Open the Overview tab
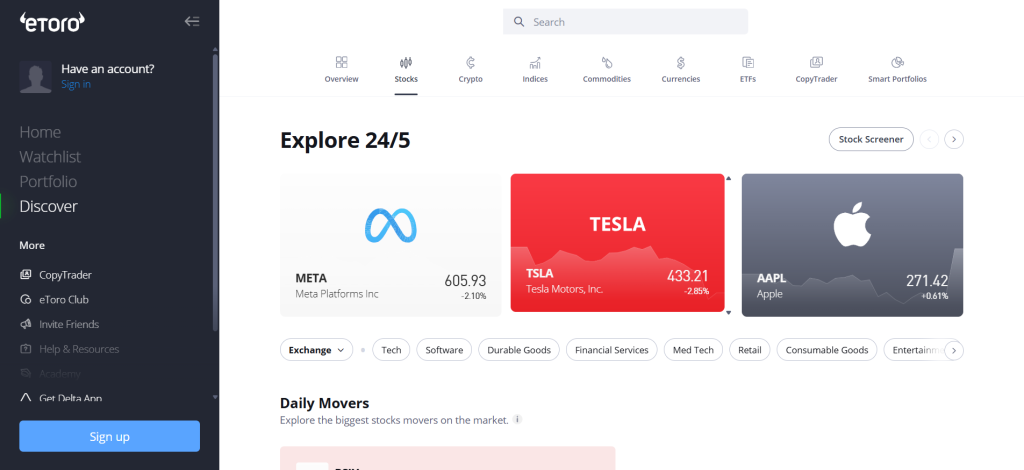The height and width of the screenshot is (470, 1024). (342, 70)
